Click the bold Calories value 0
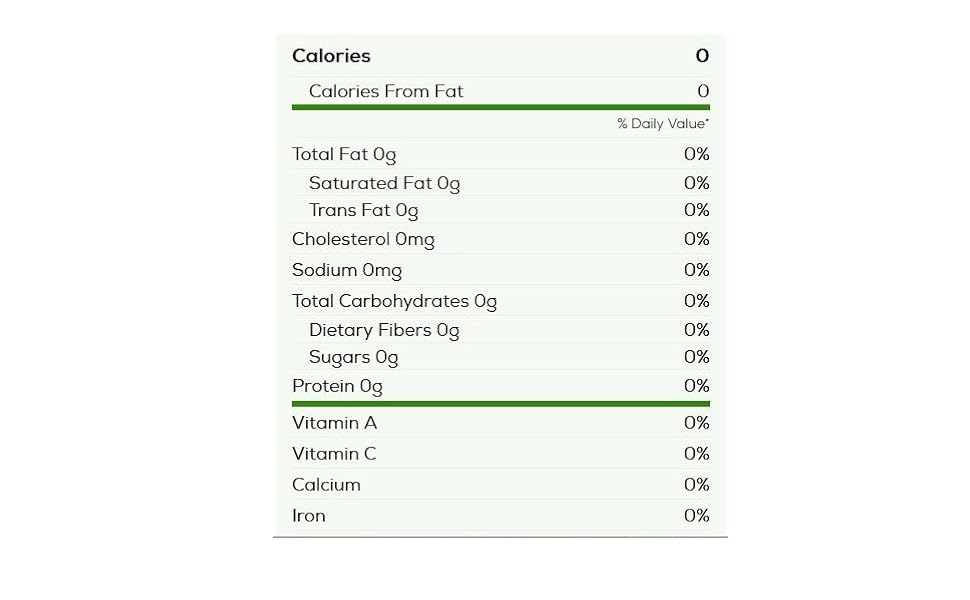Screen dimensions: 970x600 tap(702, 56)
